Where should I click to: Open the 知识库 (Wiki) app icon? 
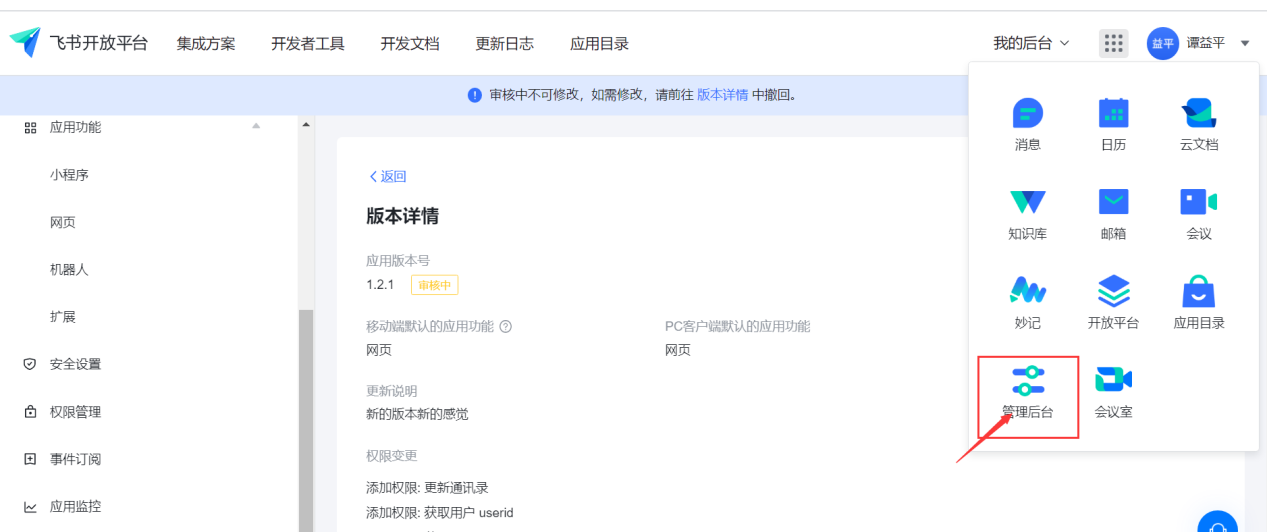click(1027, 202)
